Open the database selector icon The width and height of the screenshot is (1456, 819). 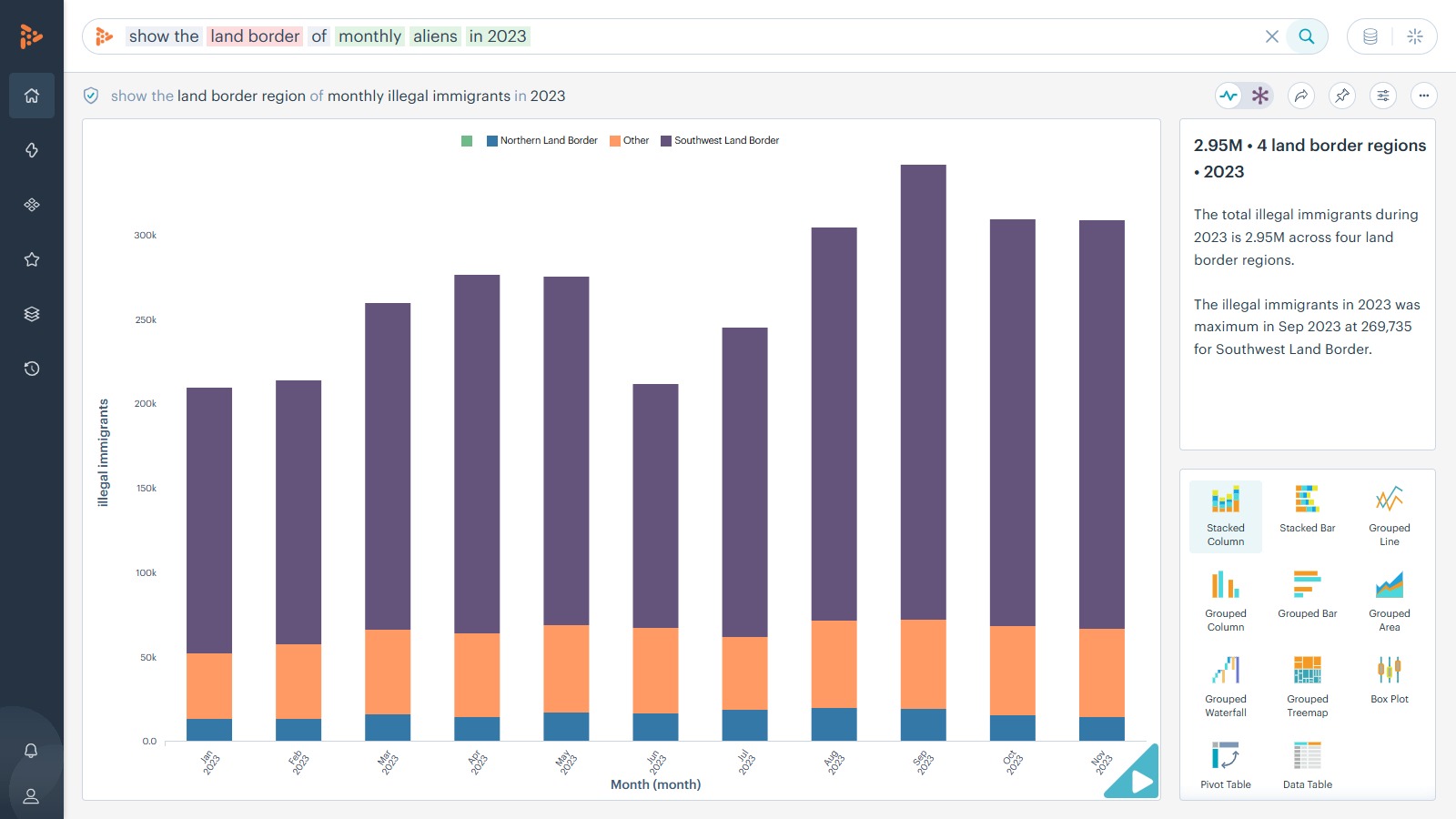[1370, 36]
